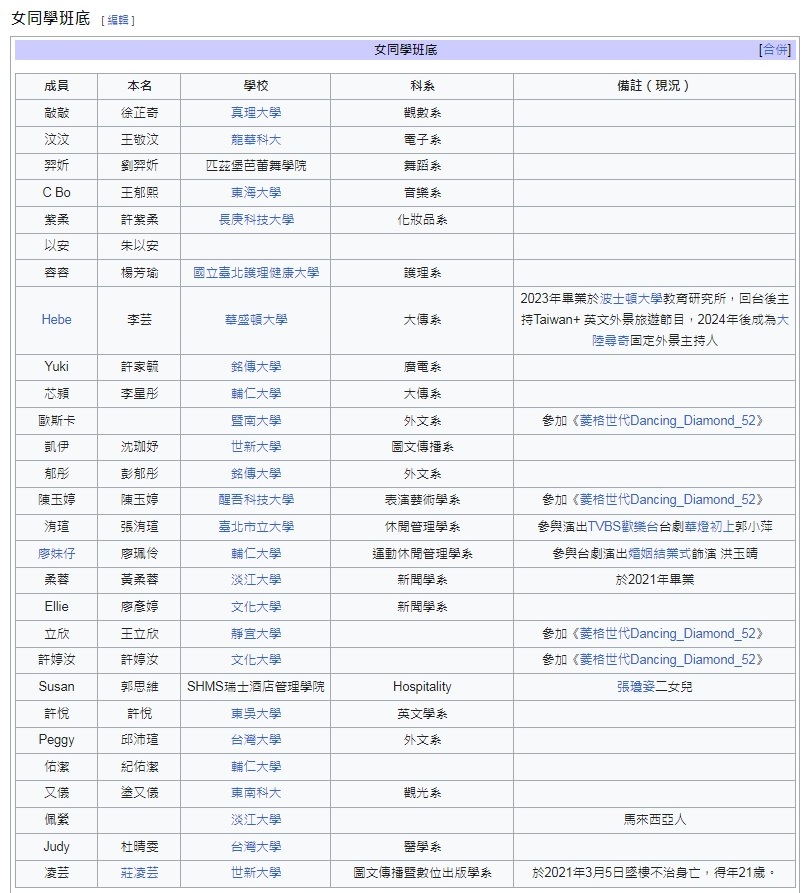This screenshot has width=804, height=893.
Task: Click the 東海大學 link
Action: pyautogui.click(x=256, y=192)
